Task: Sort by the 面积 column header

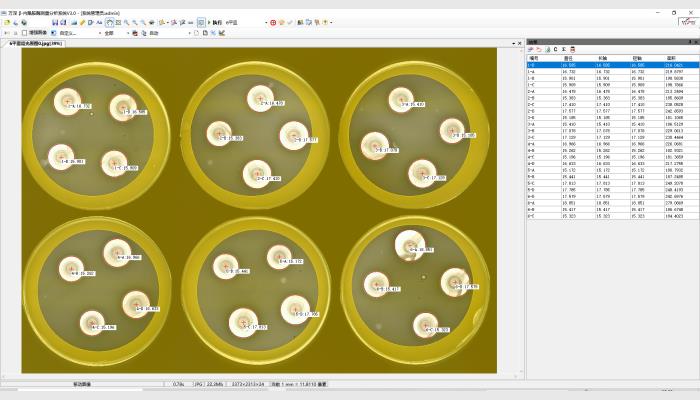Action: pos(672,58)
